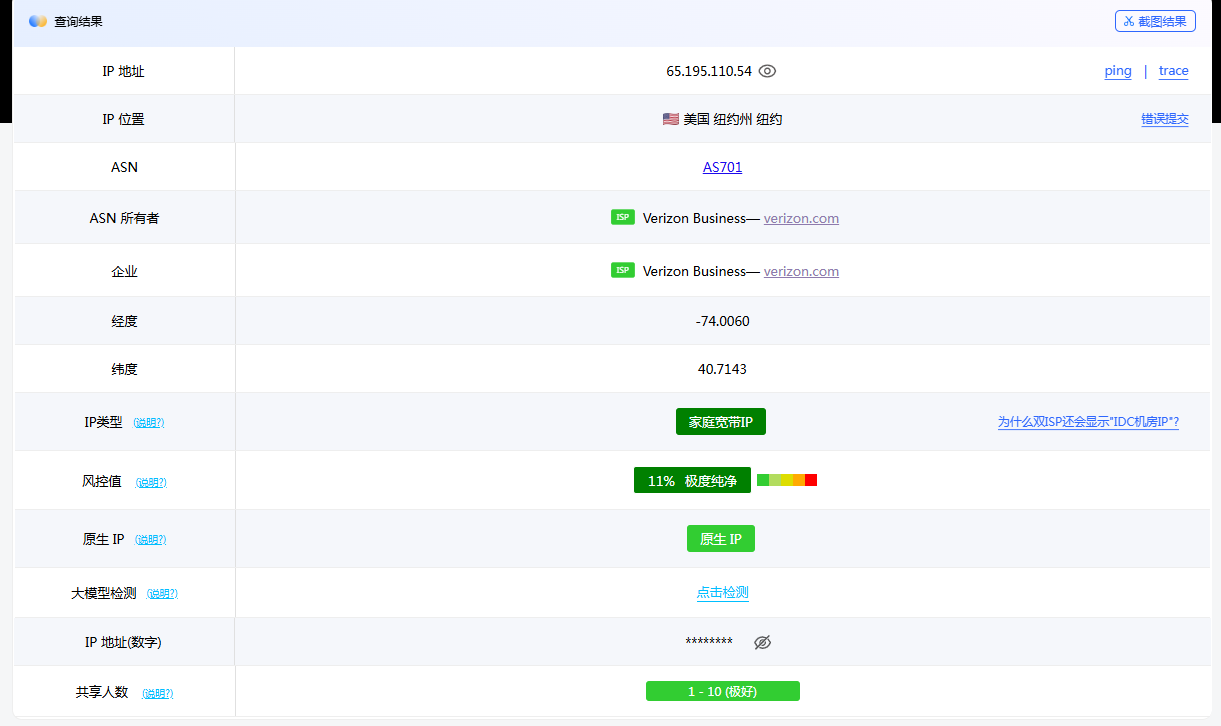Click the US flag icon in IP 位置
The height and width of the screenshot is (726, 1221).
click(x=670, y=119)
